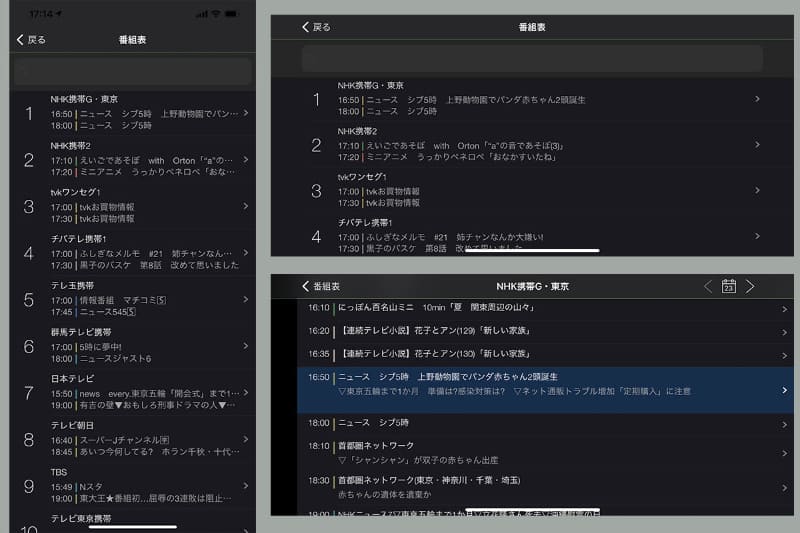
Task: Open 16:20 花子とアン(129) detail chevron
Action: [x=785, y=333]
